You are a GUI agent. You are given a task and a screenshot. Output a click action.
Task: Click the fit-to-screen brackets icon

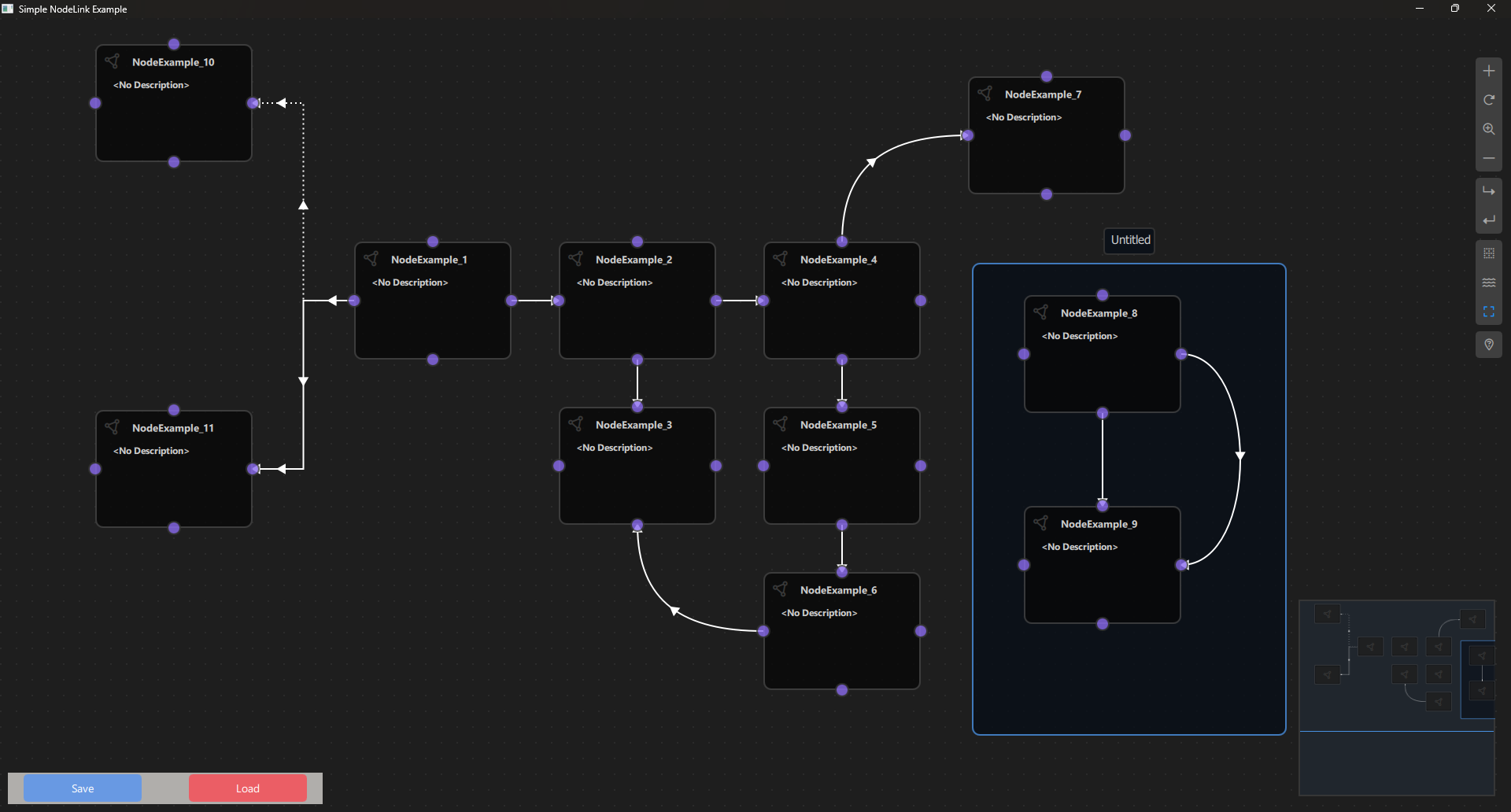pos(1489,312)
